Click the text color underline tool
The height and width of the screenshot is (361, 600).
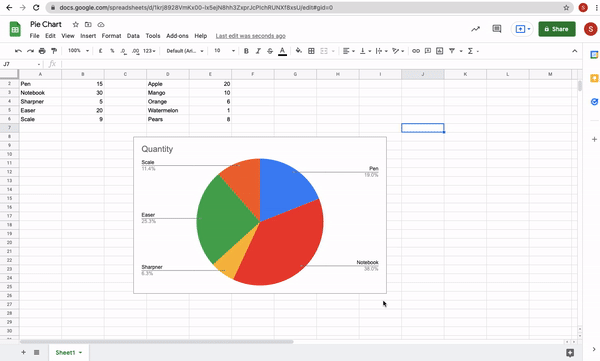click(x=282, y=51)
